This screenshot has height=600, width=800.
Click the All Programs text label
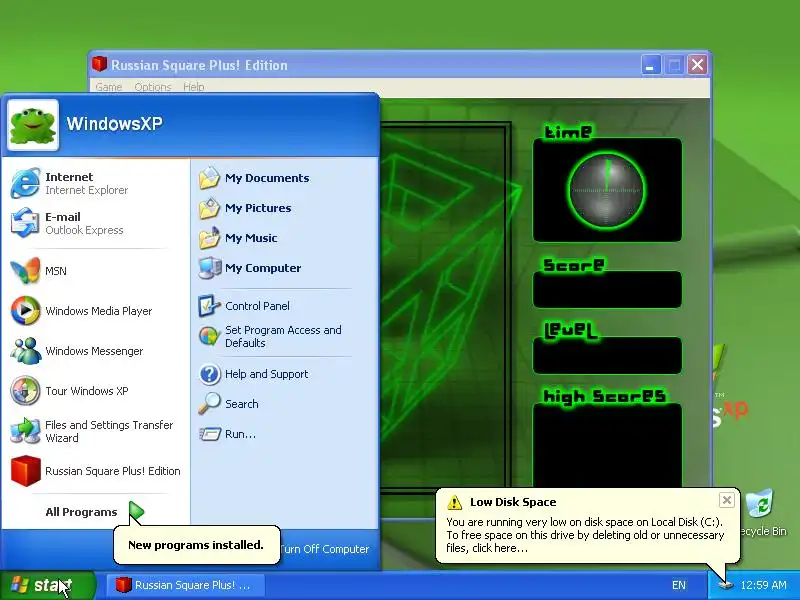point(81,512)
